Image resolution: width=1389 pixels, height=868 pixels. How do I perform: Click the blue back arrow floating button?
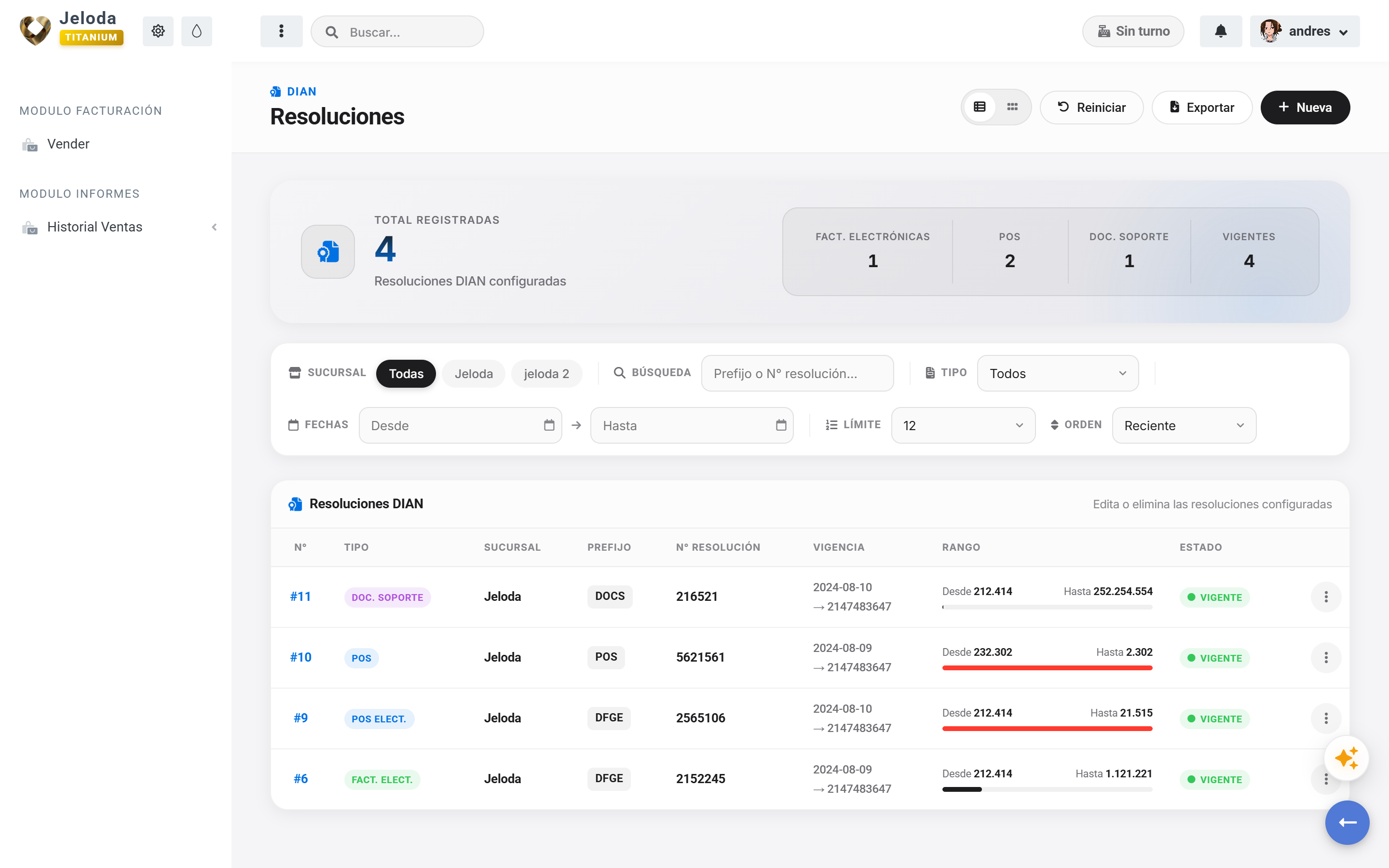[x=1347, y=823]
